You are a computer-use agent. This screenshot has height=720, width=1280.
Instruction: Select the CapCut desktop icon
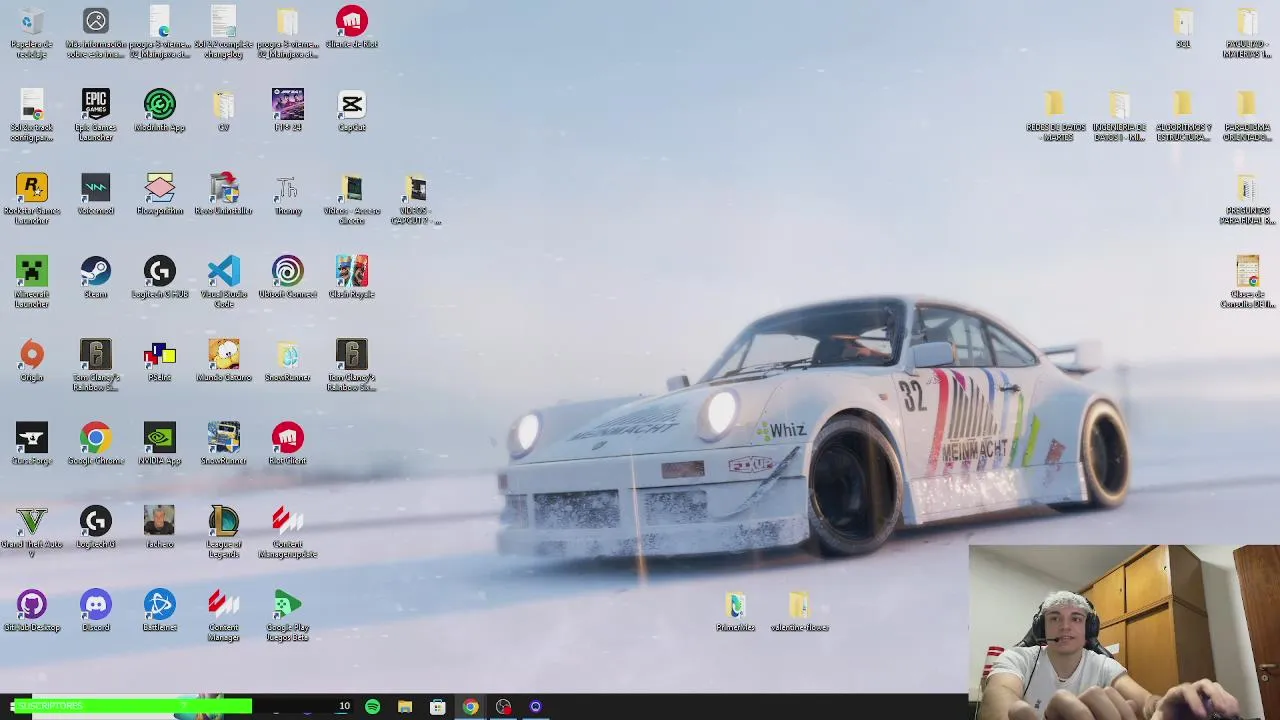351,111
